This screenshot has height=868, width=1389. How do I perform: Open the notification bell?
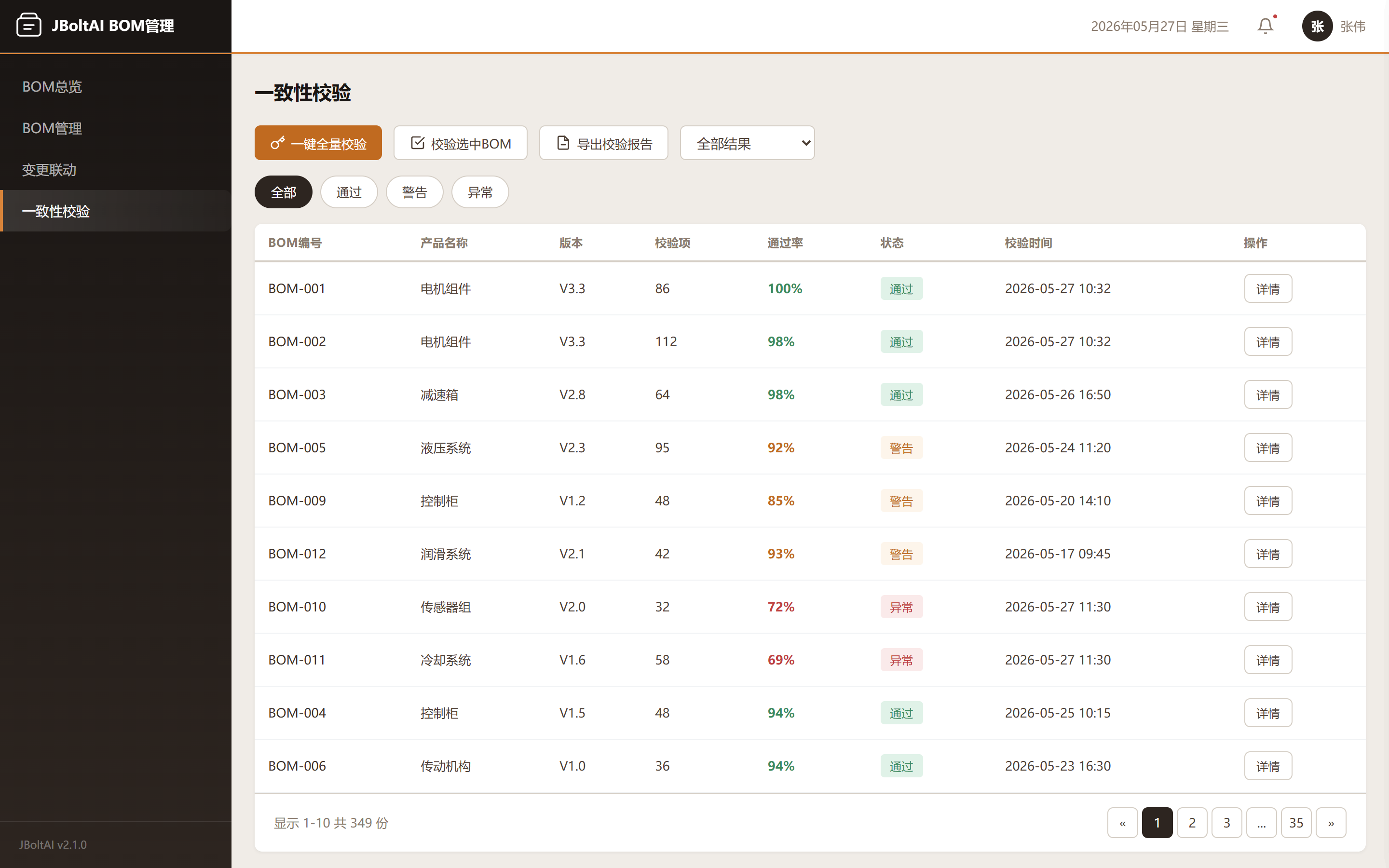pos(1266,26)
